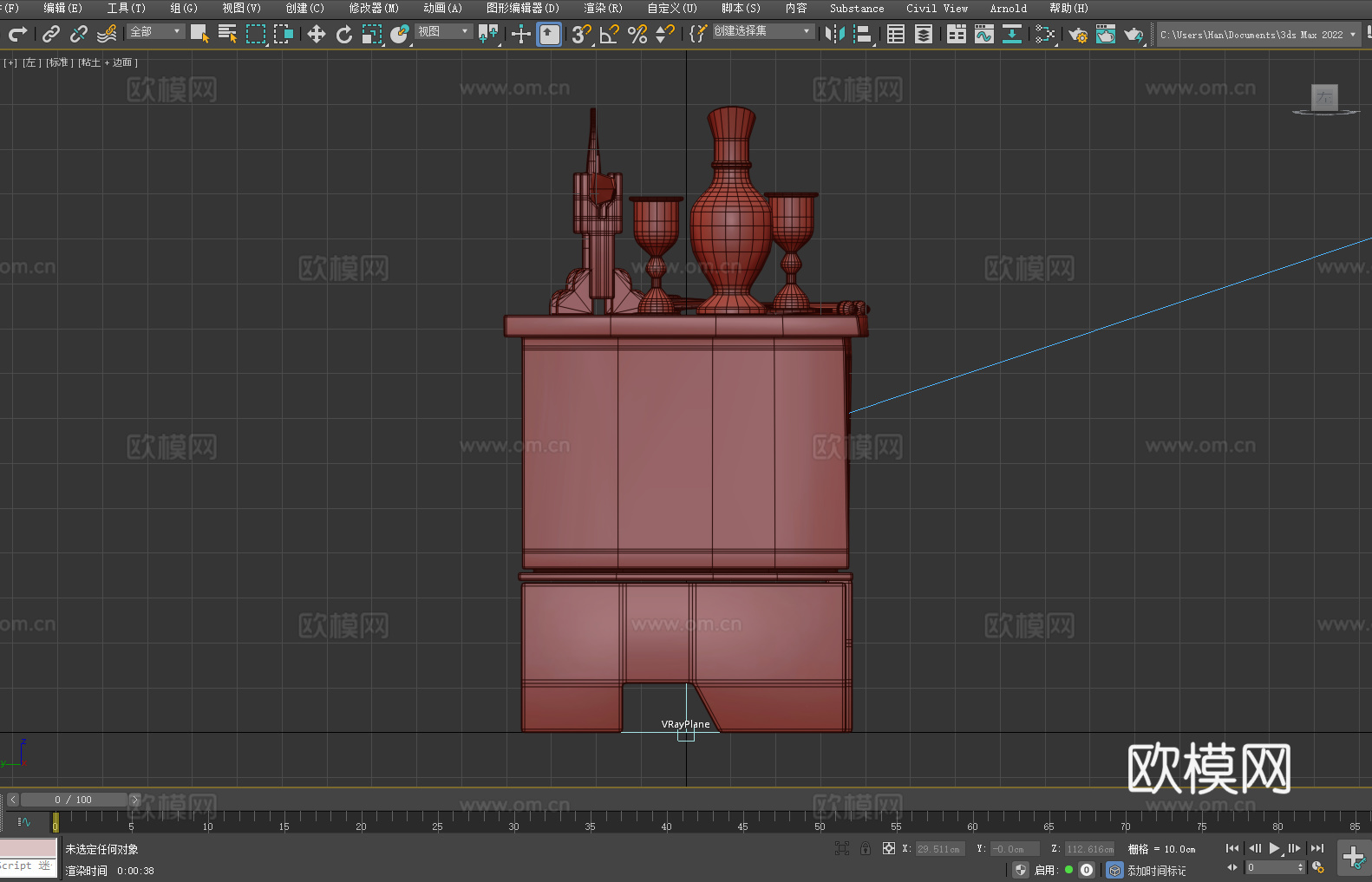Activate the Select Object tool
The height and width of the screenshot is (882, 1372).
tap(199, 34)
